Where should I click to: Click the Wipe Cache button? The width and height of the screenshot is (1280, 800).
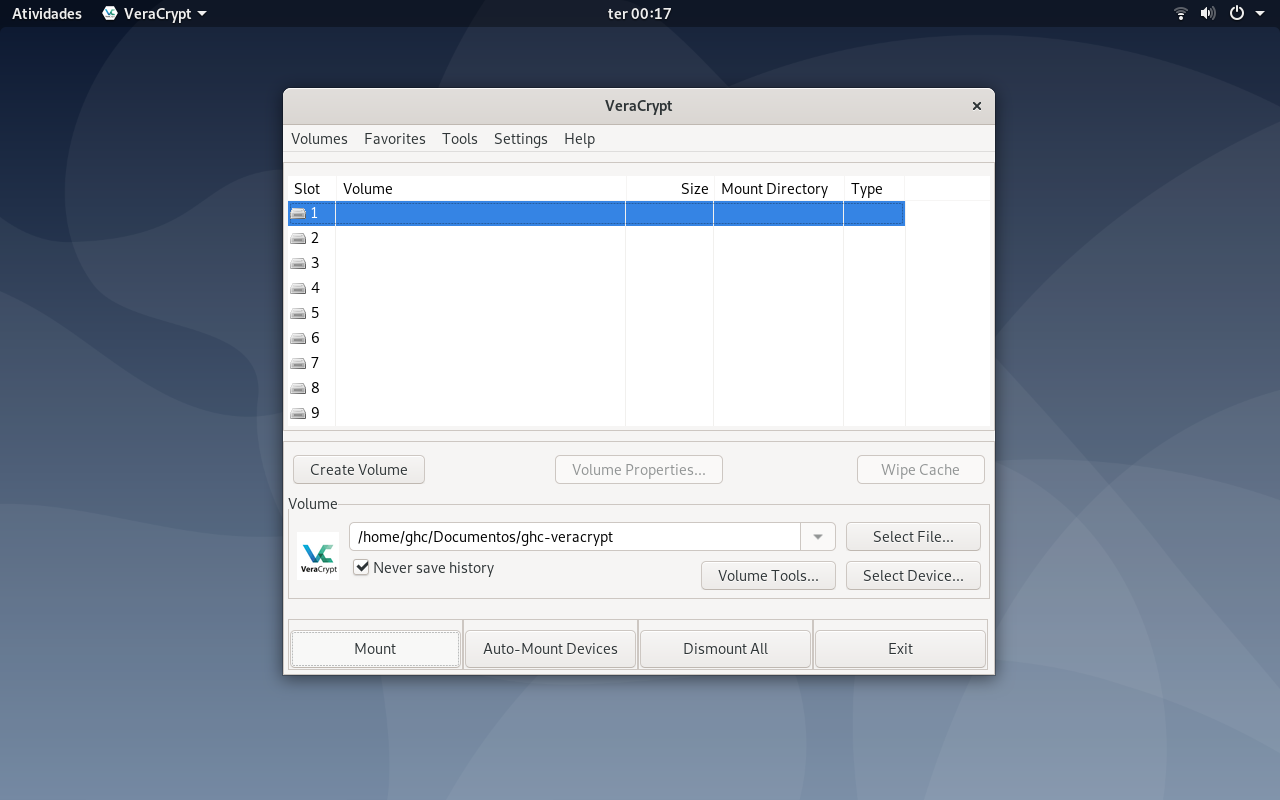(x=920, y=470)
